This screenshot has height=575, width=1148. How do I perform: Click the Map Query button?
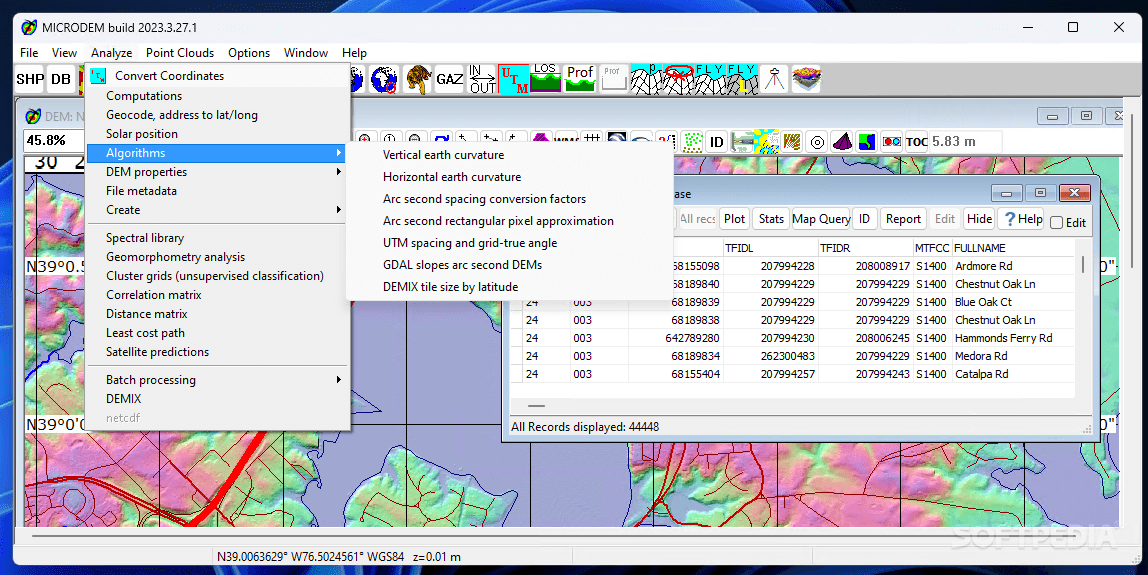click(821, 219)
